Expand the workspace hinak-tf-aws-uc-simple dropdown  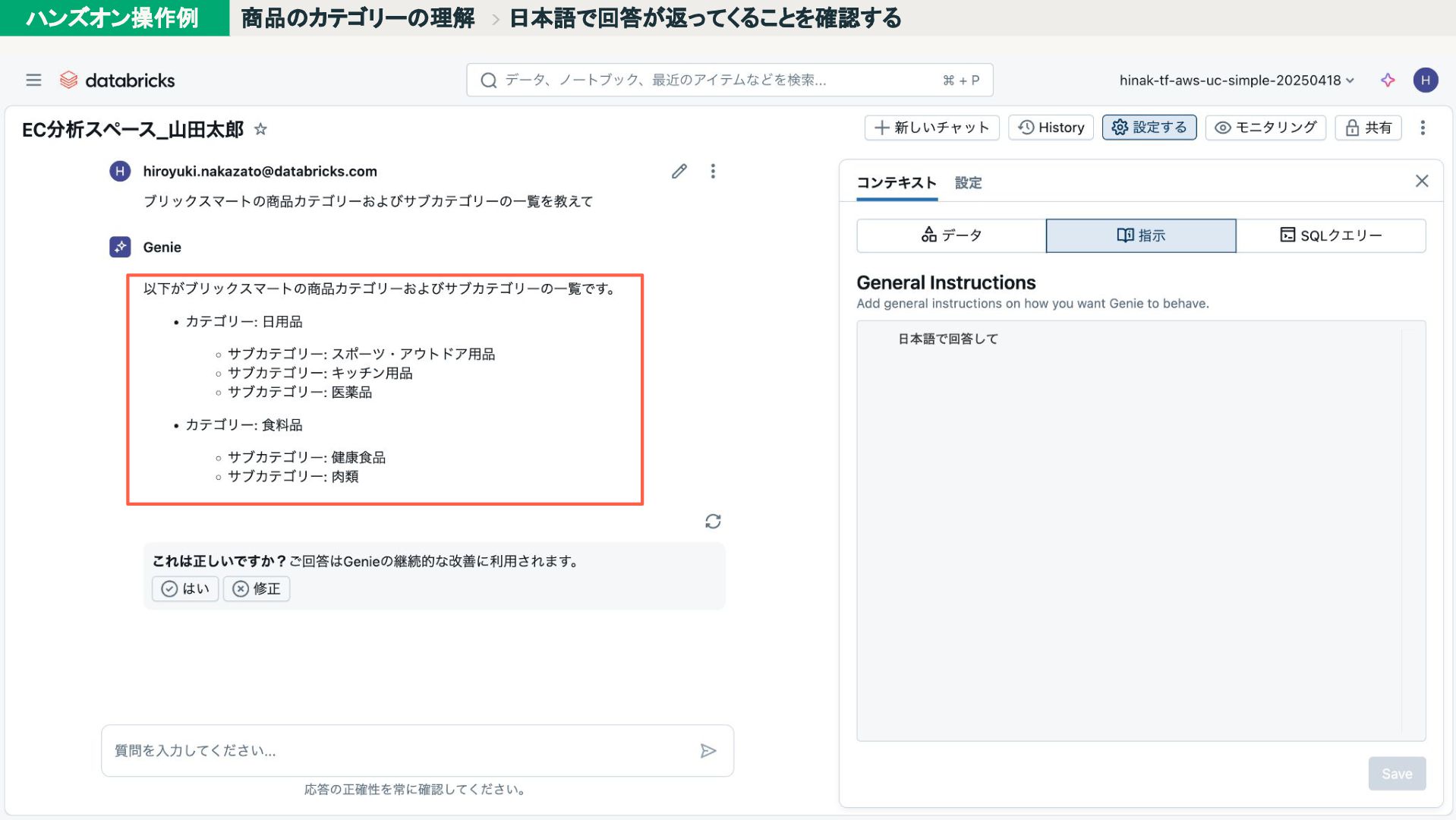click(x=1237, y=80)
